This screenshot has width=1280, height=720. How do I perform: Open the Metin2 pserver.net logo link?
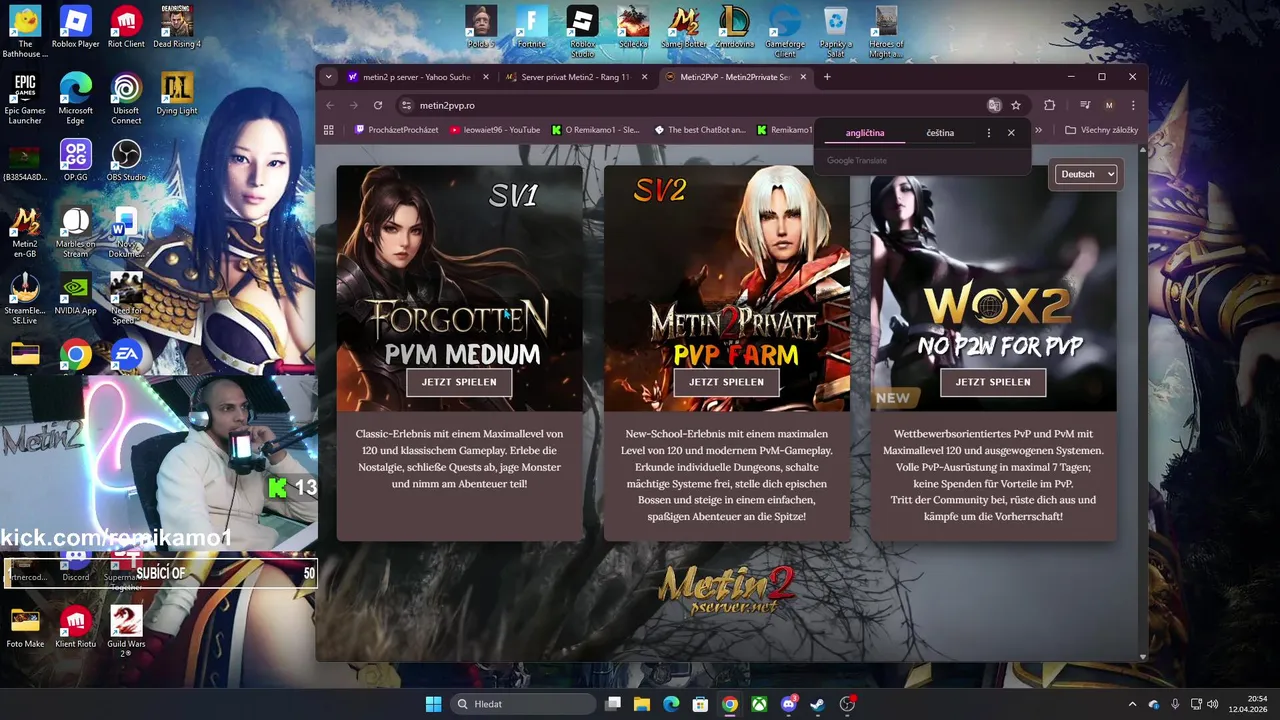(x=726, y=590)
